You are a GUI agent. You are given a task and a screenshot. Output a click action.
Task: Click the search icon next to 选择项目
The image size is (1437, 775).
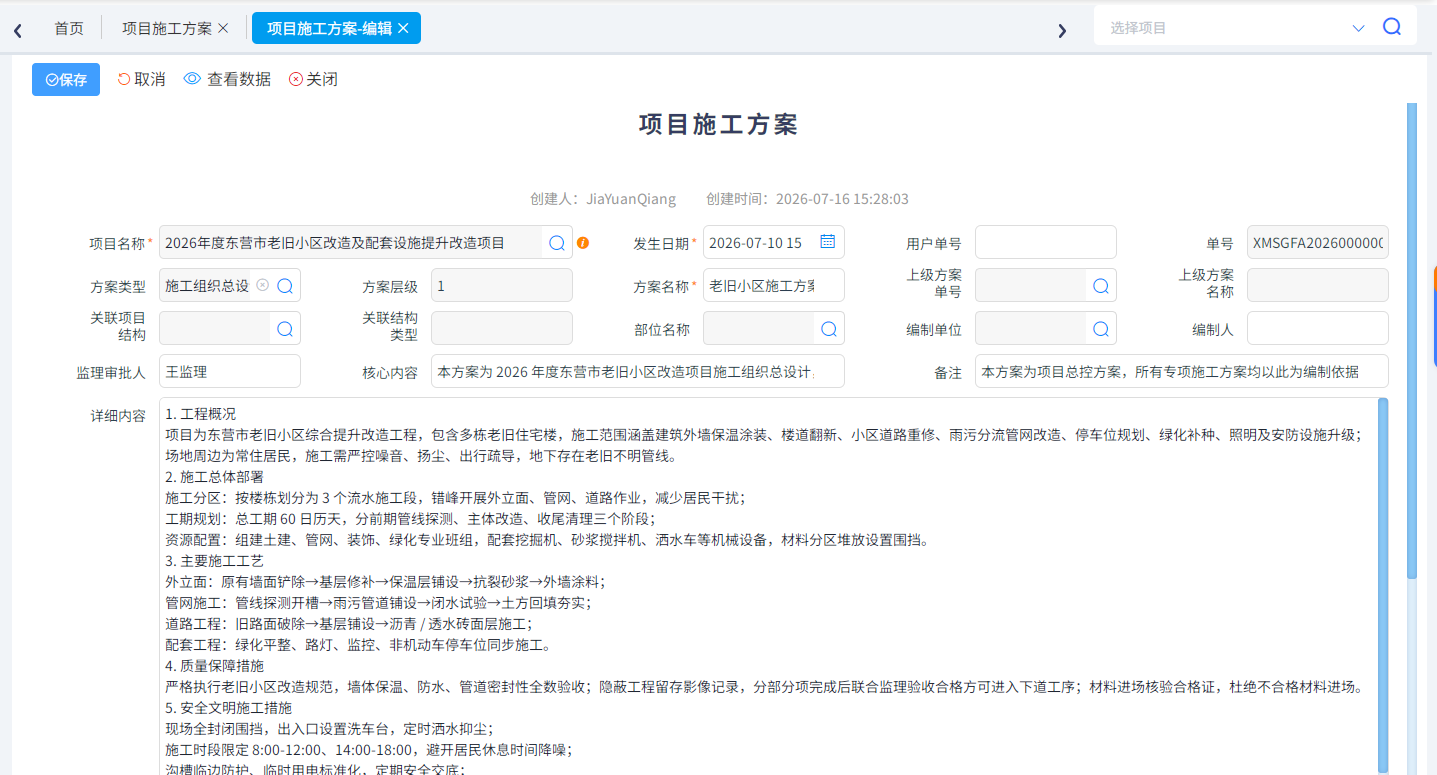tap(1391, 27)
